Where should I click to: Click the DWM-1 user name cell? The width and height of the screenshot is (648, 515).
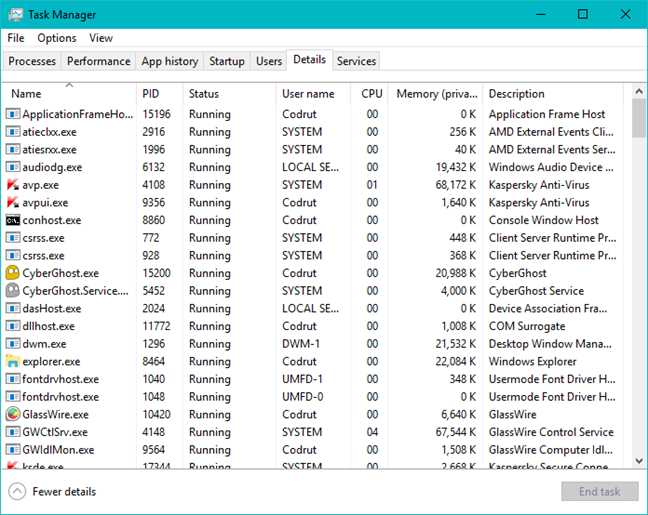click(x=301, y=344)
